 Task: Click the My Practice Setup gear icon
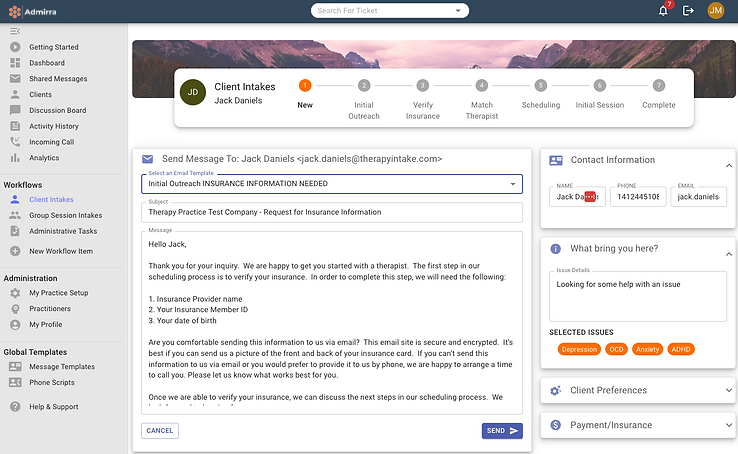tap(15, 293)
